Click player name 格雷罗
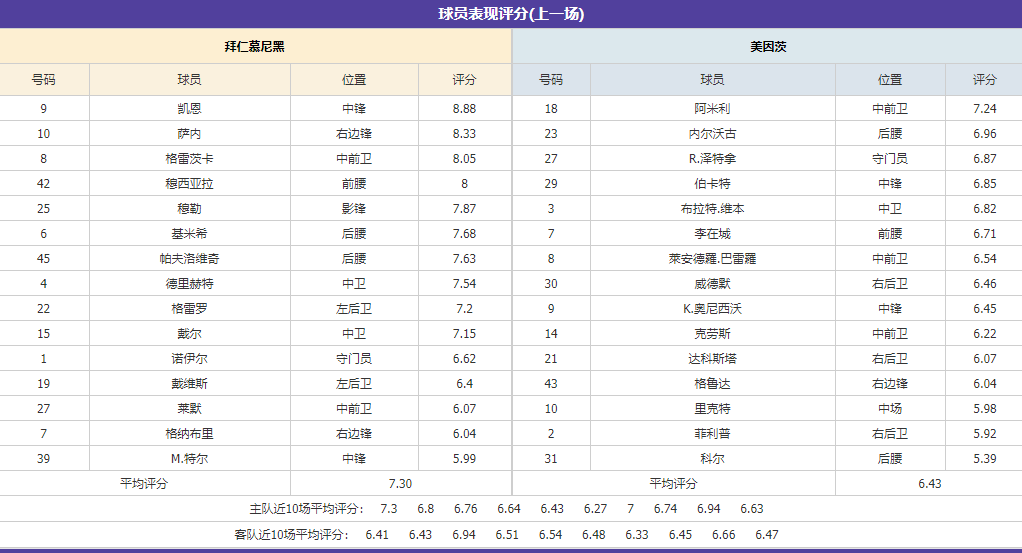 [x=190, y=308]
